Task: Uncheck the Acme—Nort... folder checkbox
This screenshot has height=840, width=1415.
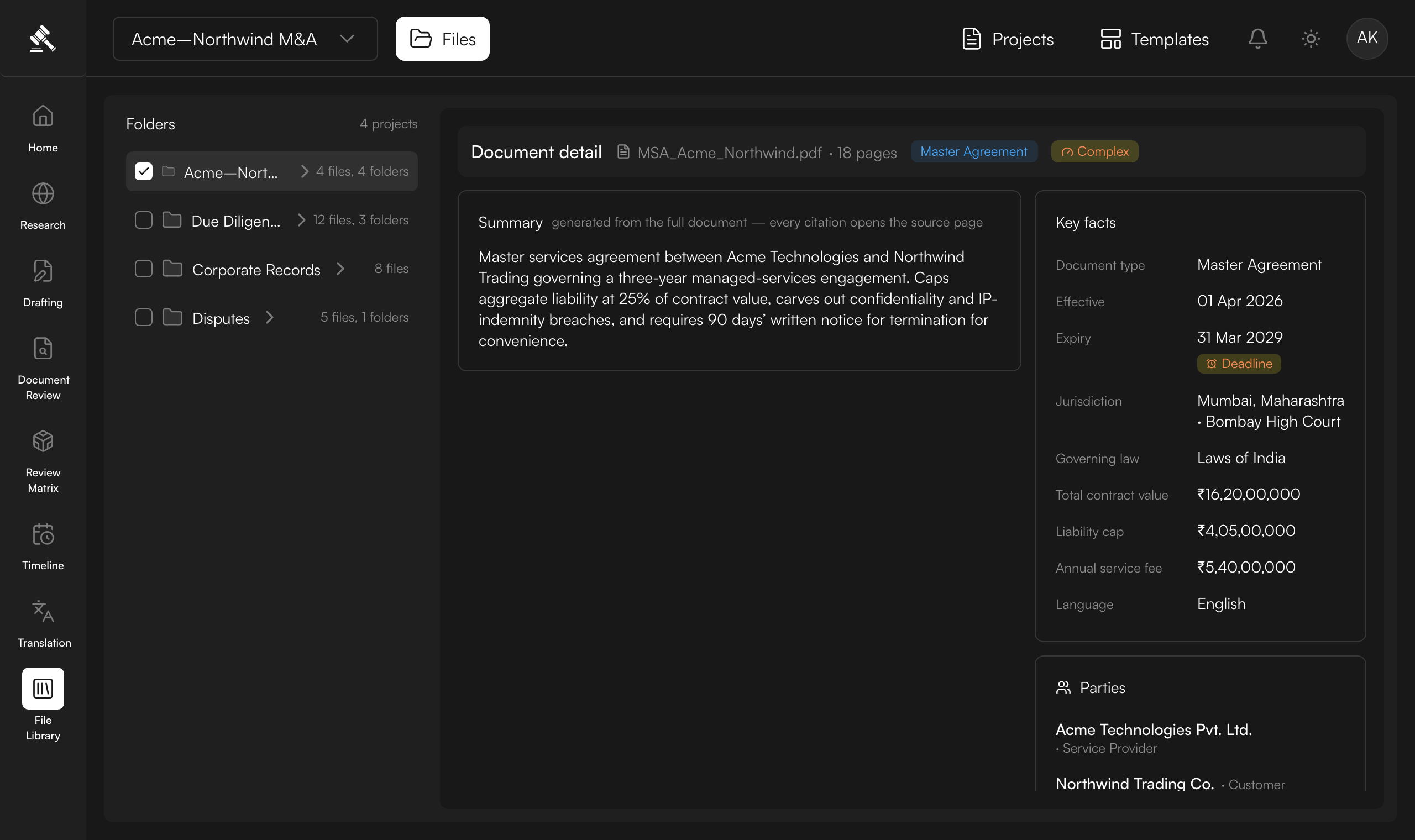Action: (144, 171)
